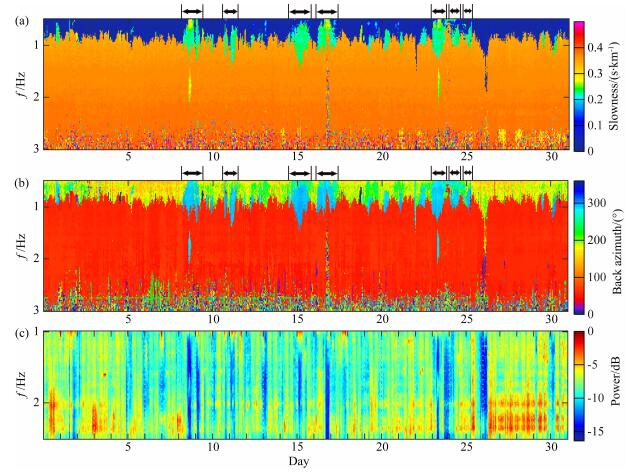Click the 'Day' x-axis label at the bottom
Image resolution: width=644 pixels, height=473 pixels.
tap(299, 465)
